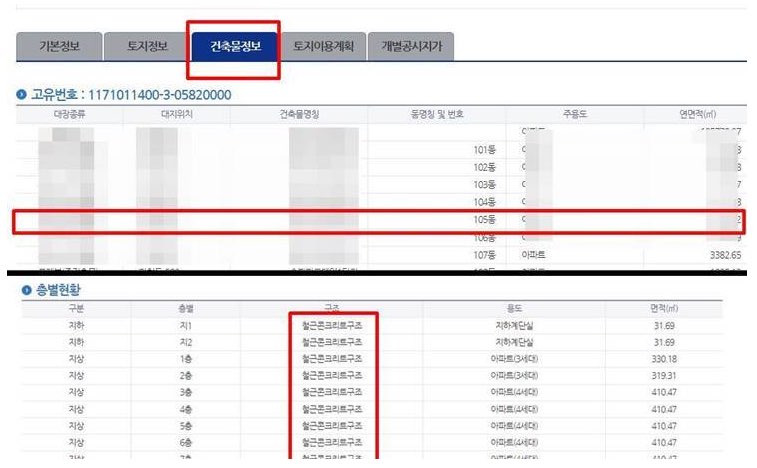The image size is (757, 468).
Task: Select the 103동 building row
Action: tap(381, 184)
